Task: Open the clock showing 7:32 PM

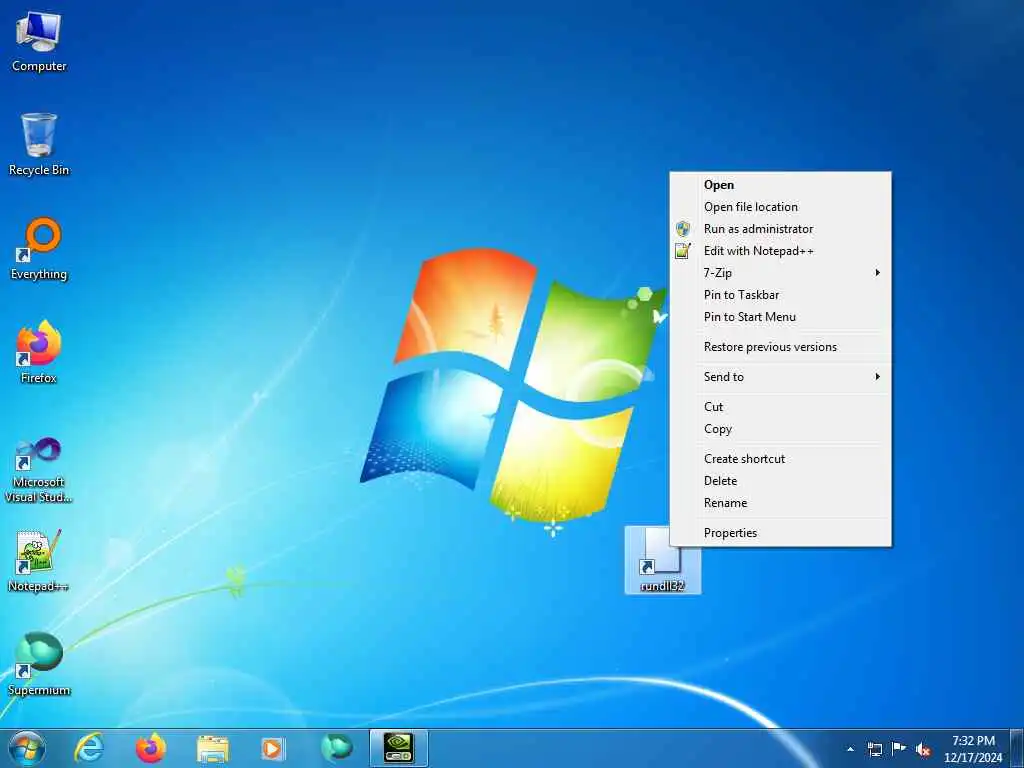Action: 973,749
